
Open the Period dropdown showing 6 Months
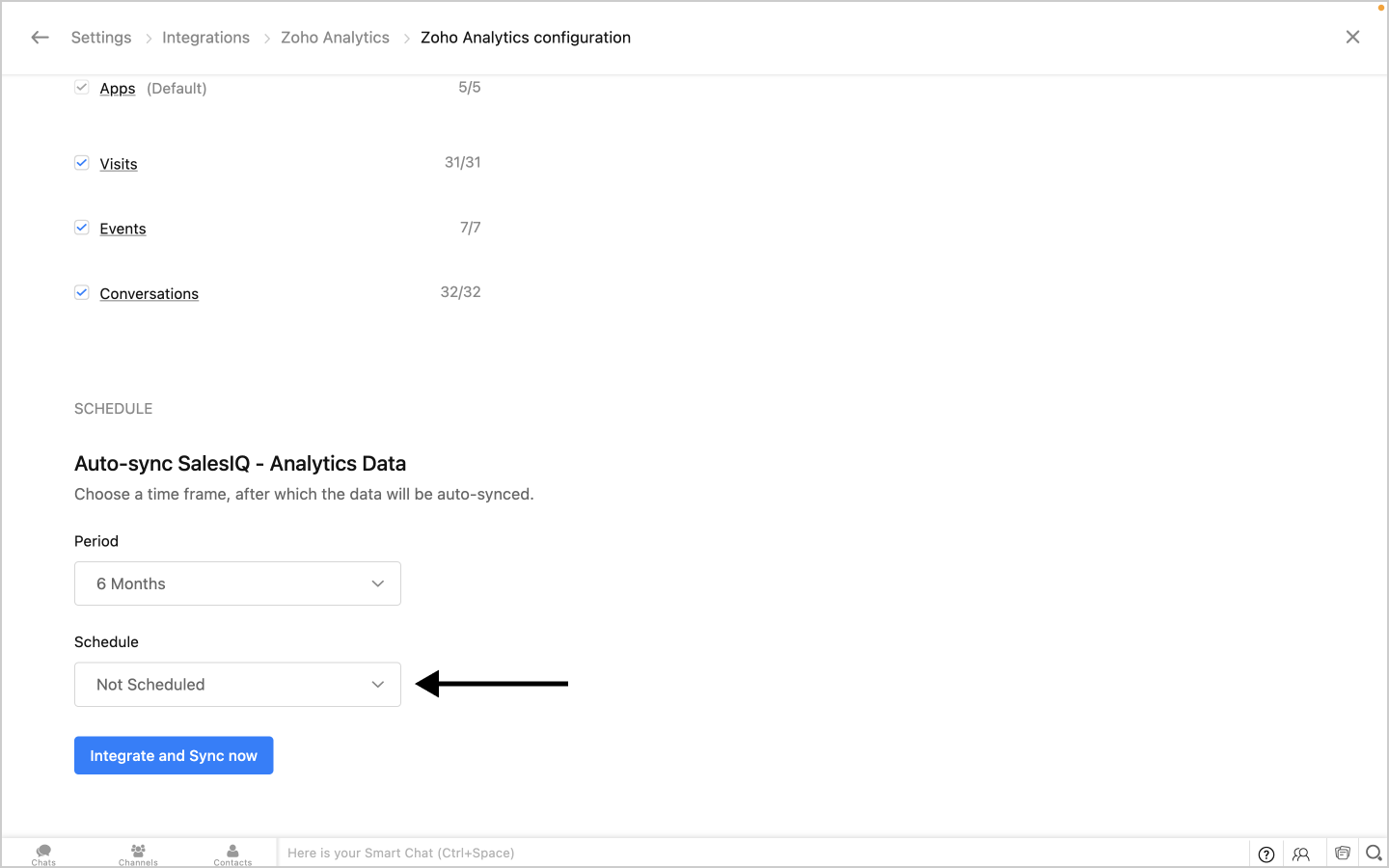pos(237,583)
